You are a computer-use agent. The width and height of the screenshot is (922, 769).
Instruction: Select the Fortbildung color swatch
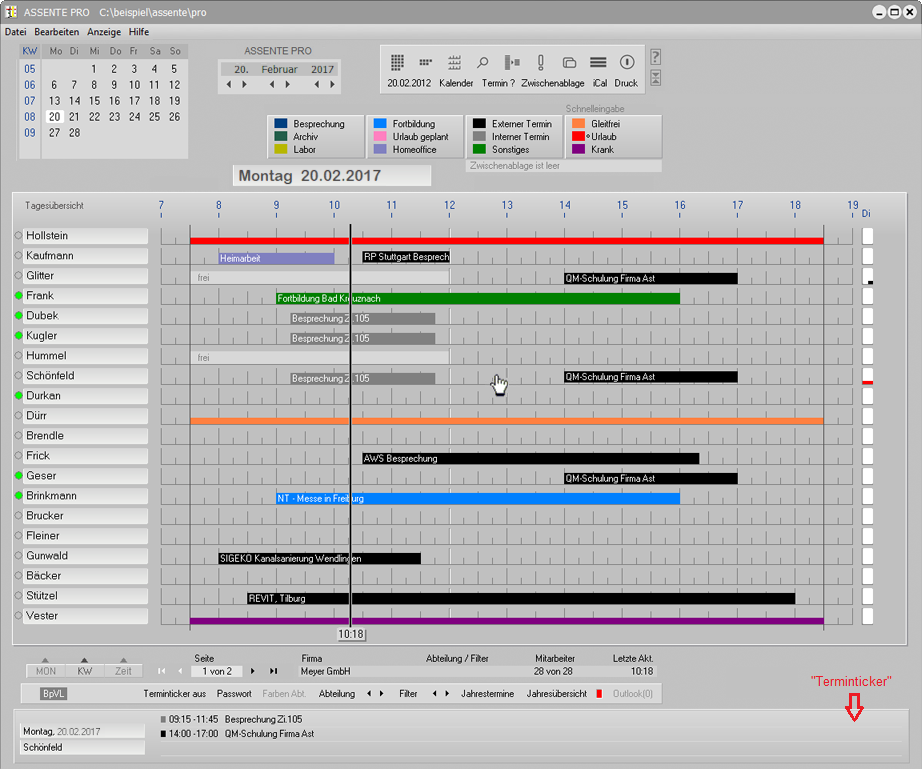[380, 123]
